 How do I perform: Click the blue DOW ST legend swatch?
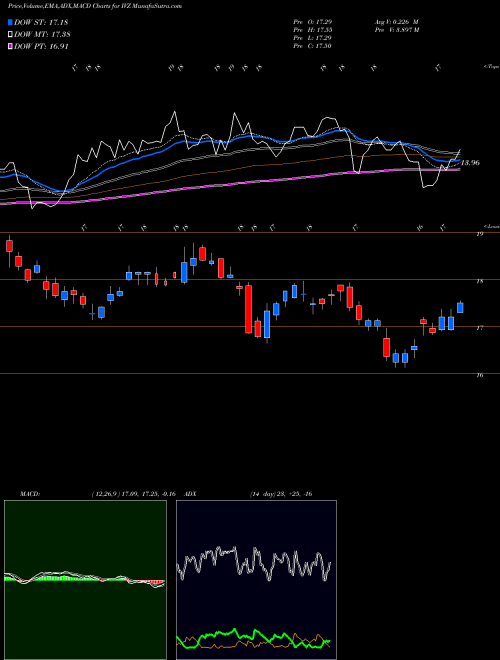coord(11,22)
